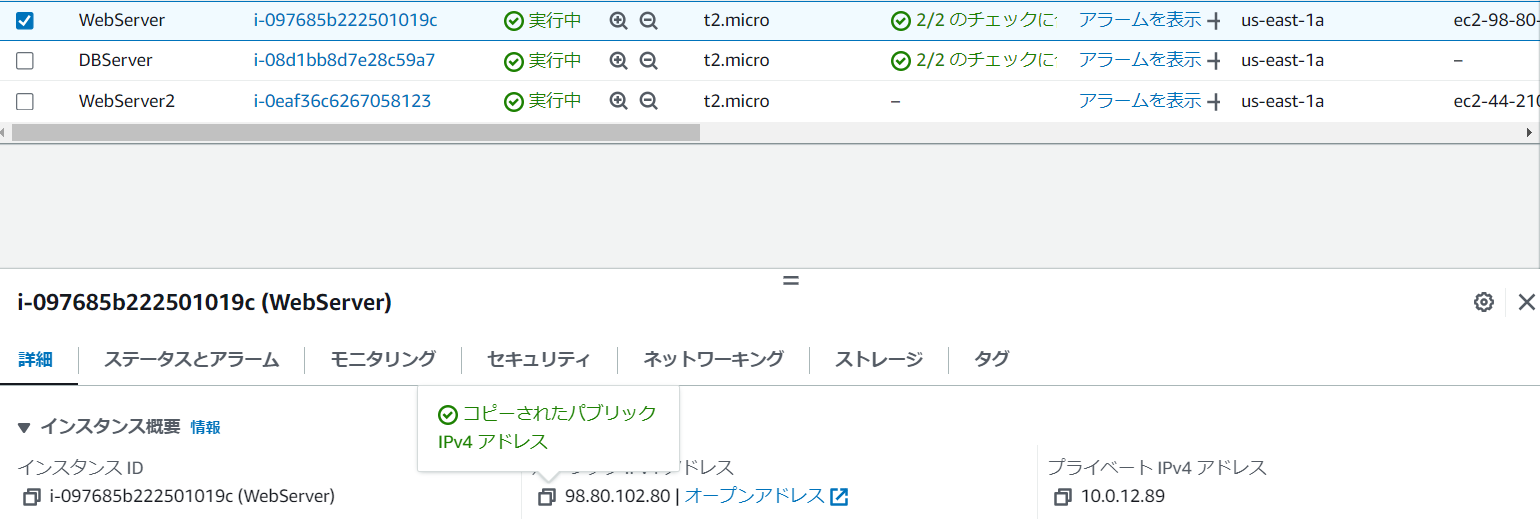Switch to セキュリティ tab
Image resolution: width=1540 pixels, height=519 pixels.
(539, 359)
